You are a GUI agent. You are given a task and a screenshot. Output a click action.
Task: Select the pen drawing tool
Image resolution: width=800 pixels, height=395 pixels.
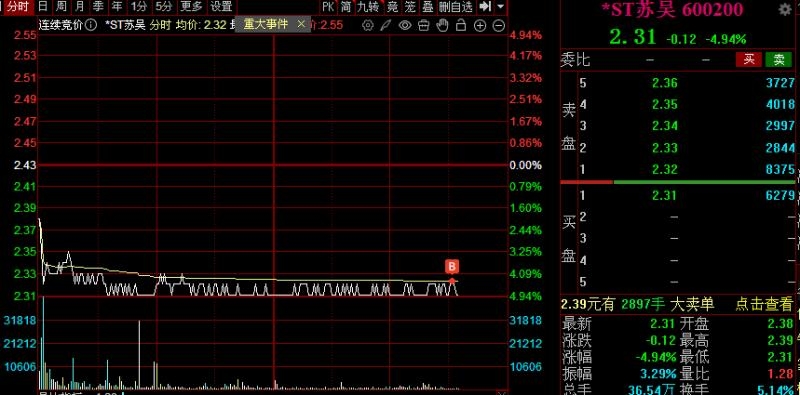coord(386,25)
